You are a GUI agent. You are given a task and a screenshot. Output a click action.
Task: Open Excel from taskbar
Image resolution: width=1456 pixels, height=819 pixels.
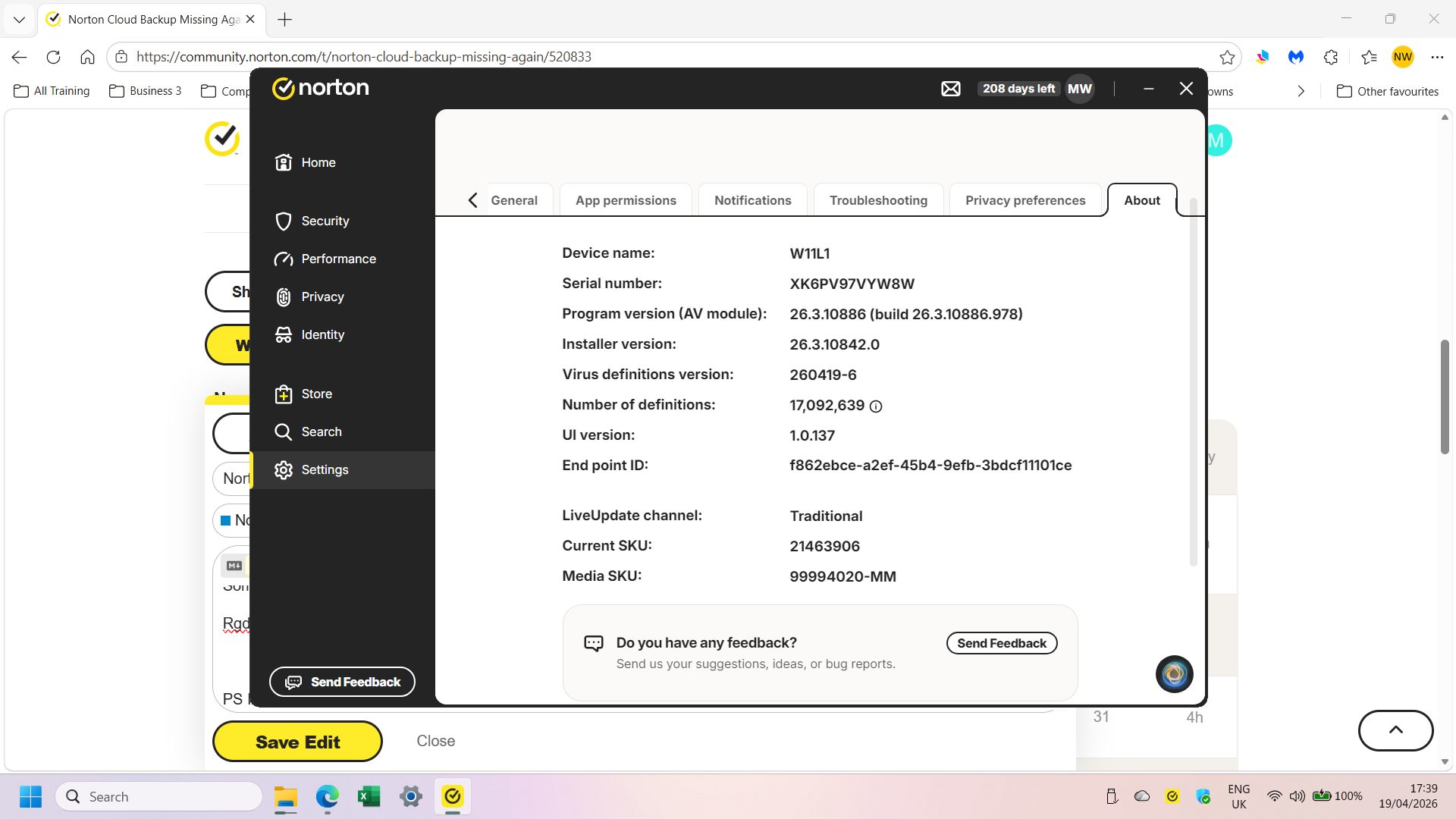(x=369, y=796)
